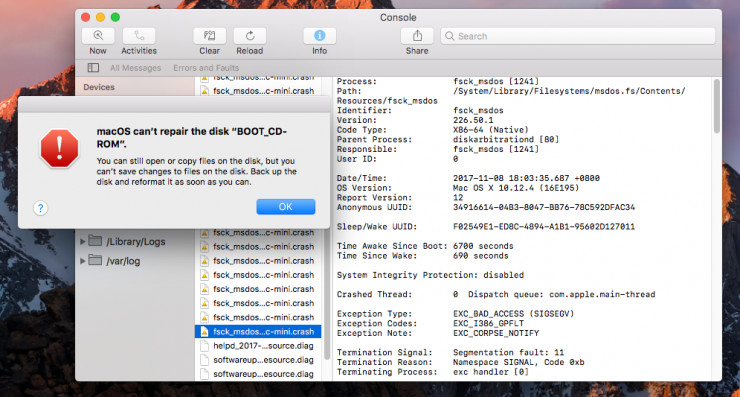Click the report pane vertical scrollbar
Viewport: 740px width, 397px height.
pos(716,106)
